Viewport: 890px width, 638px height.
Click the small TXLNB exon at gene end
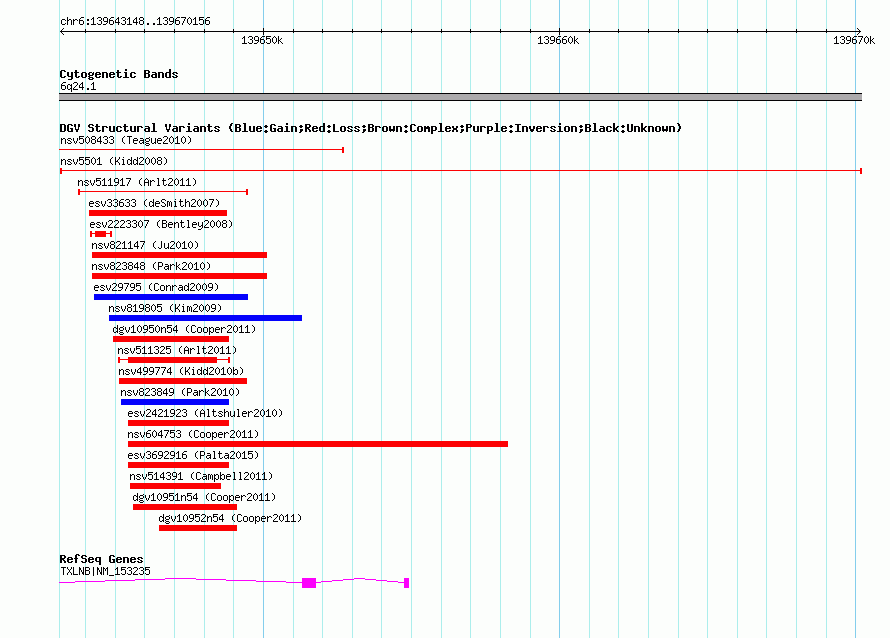[406, 583]
